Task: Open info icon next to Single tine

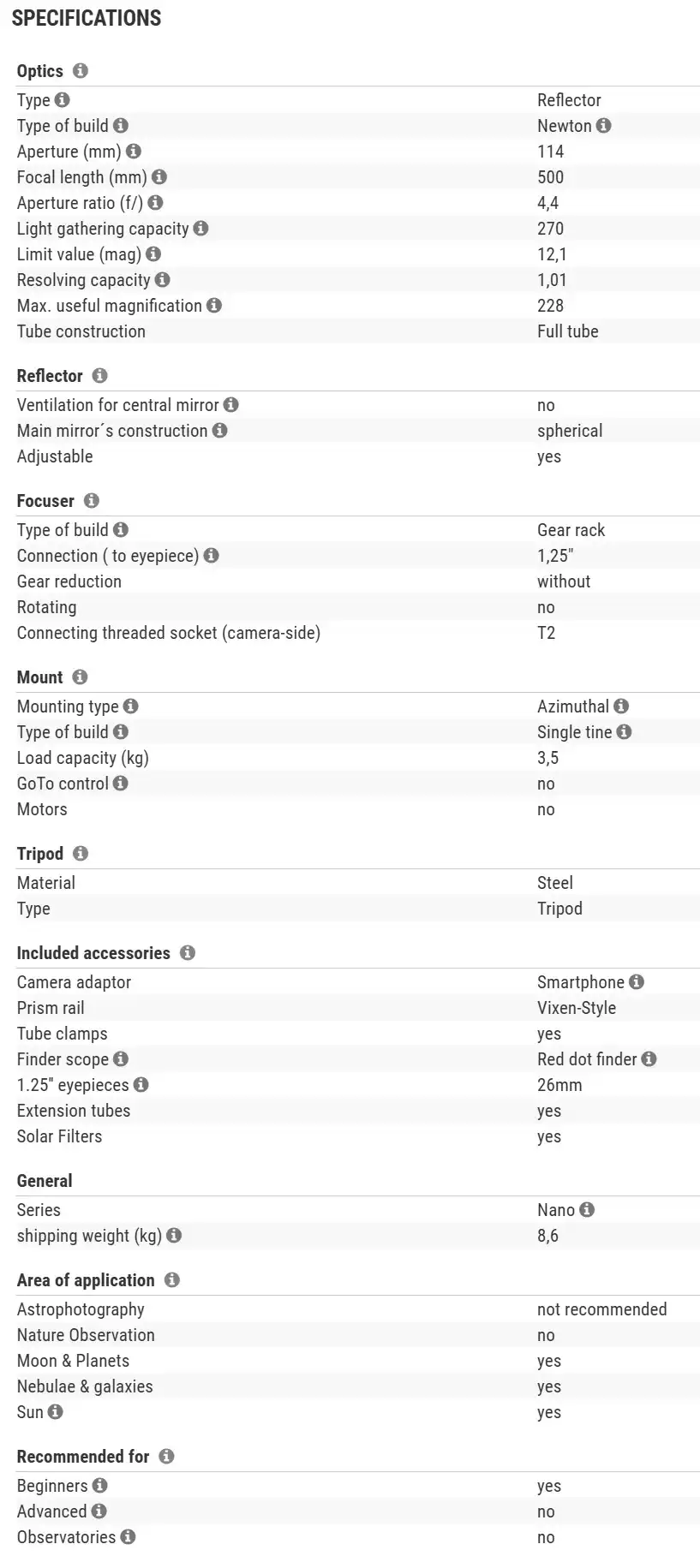Action: click(x=624, y=732)
